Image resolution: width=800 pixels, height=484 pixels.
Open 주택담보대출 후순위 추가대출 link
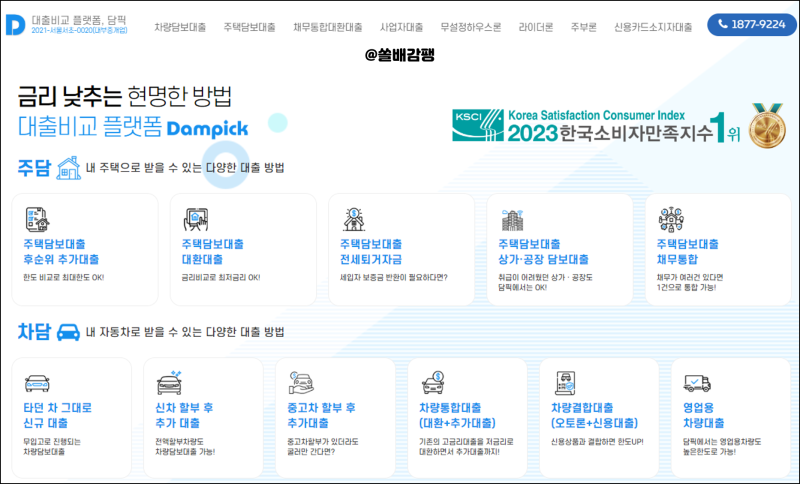coord(61,251)
